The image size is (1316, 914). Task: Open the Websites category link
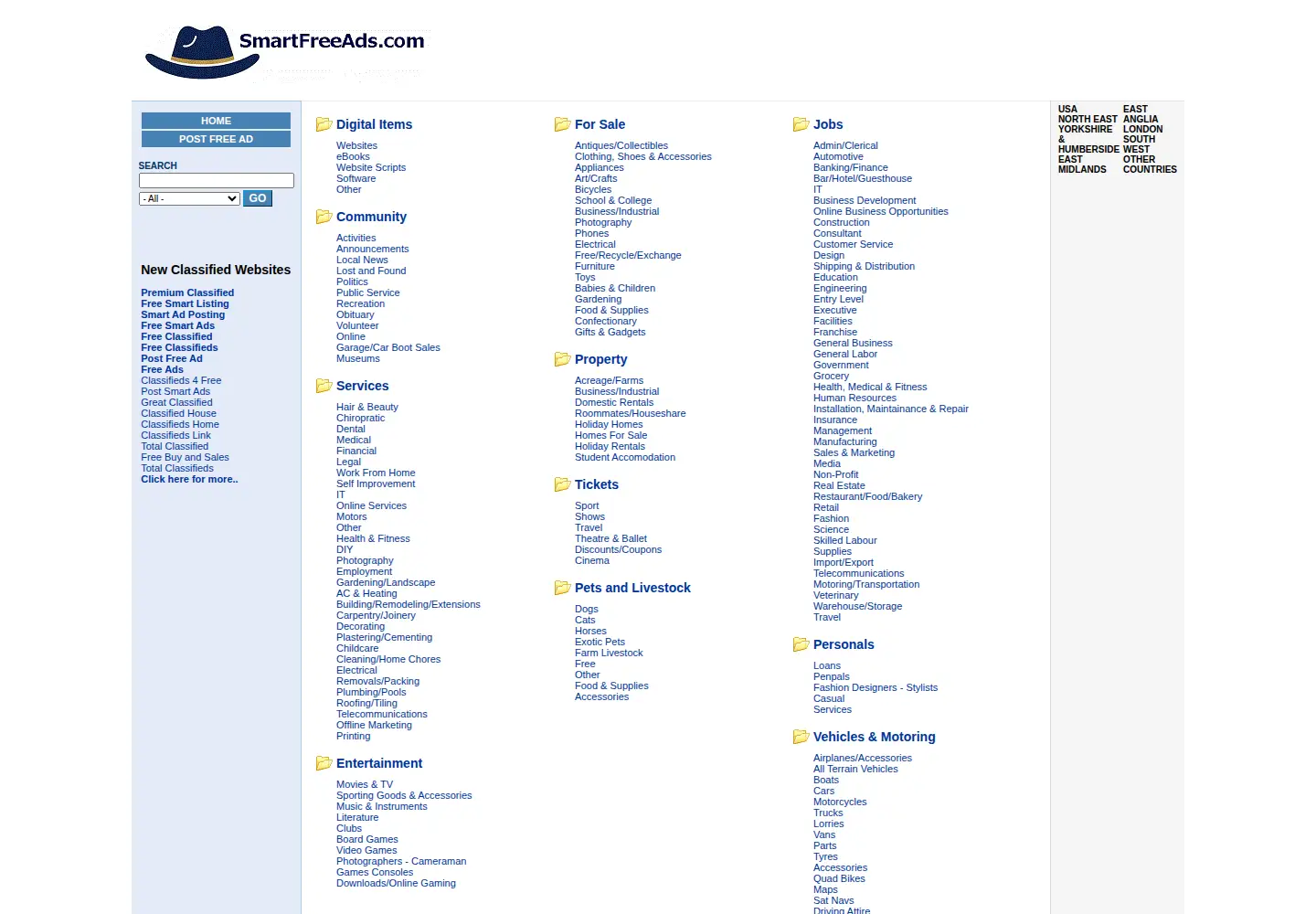pos(356,145)
